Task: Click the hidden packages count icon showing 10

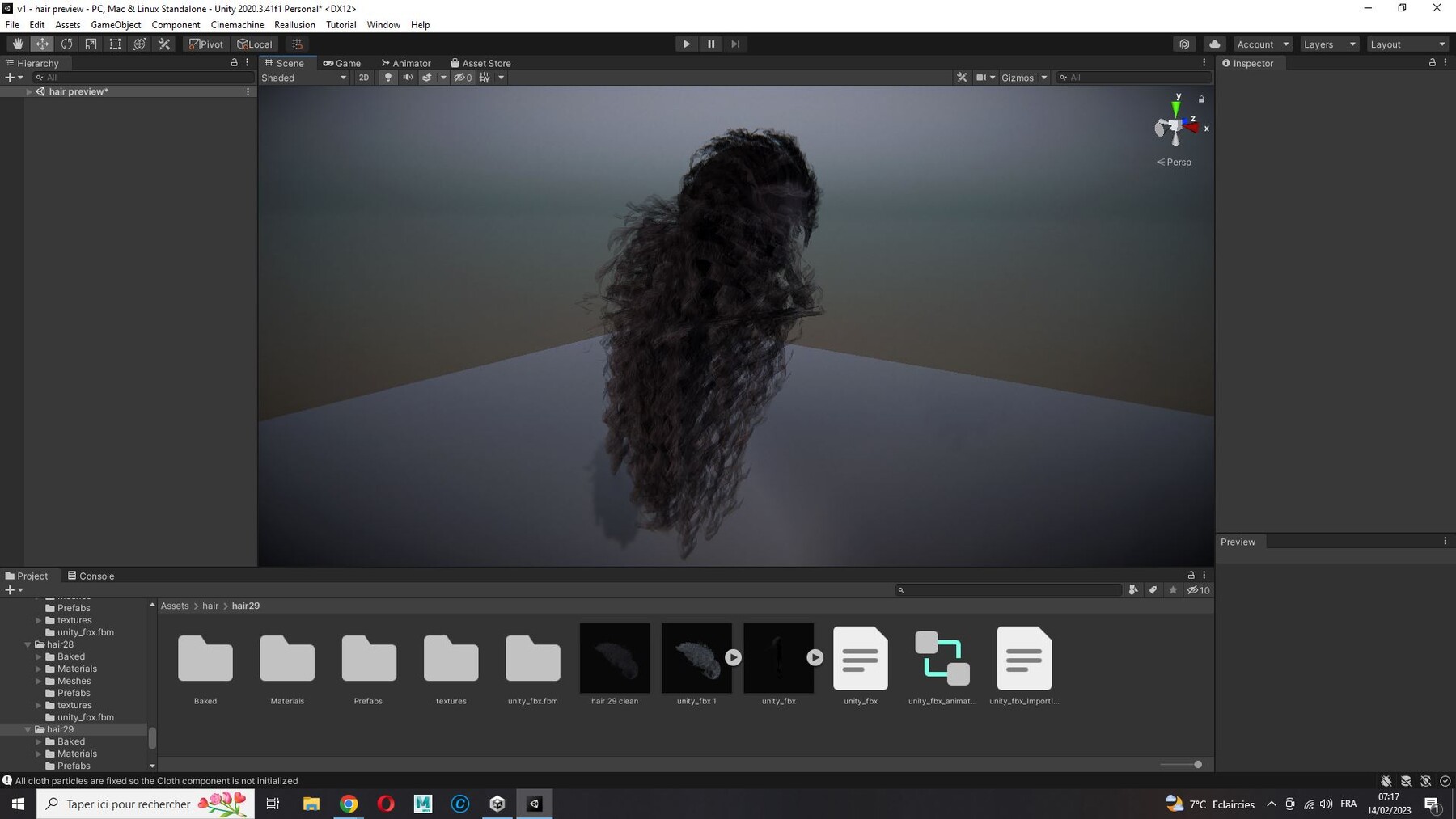Action: coord(1198,590)
